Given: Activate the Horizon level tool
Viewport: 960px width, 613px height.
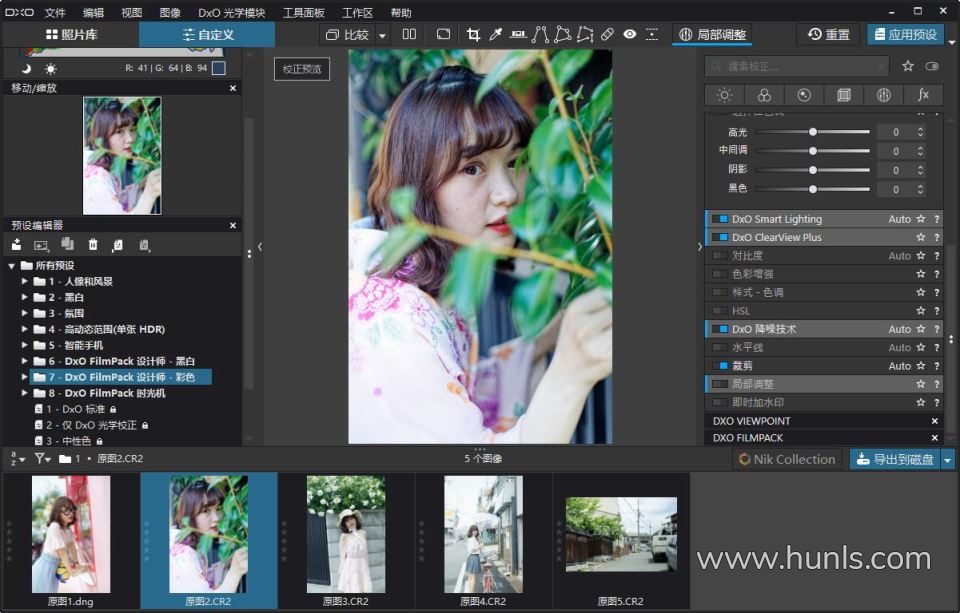Looking at the screenshot, I should [518, 35].
